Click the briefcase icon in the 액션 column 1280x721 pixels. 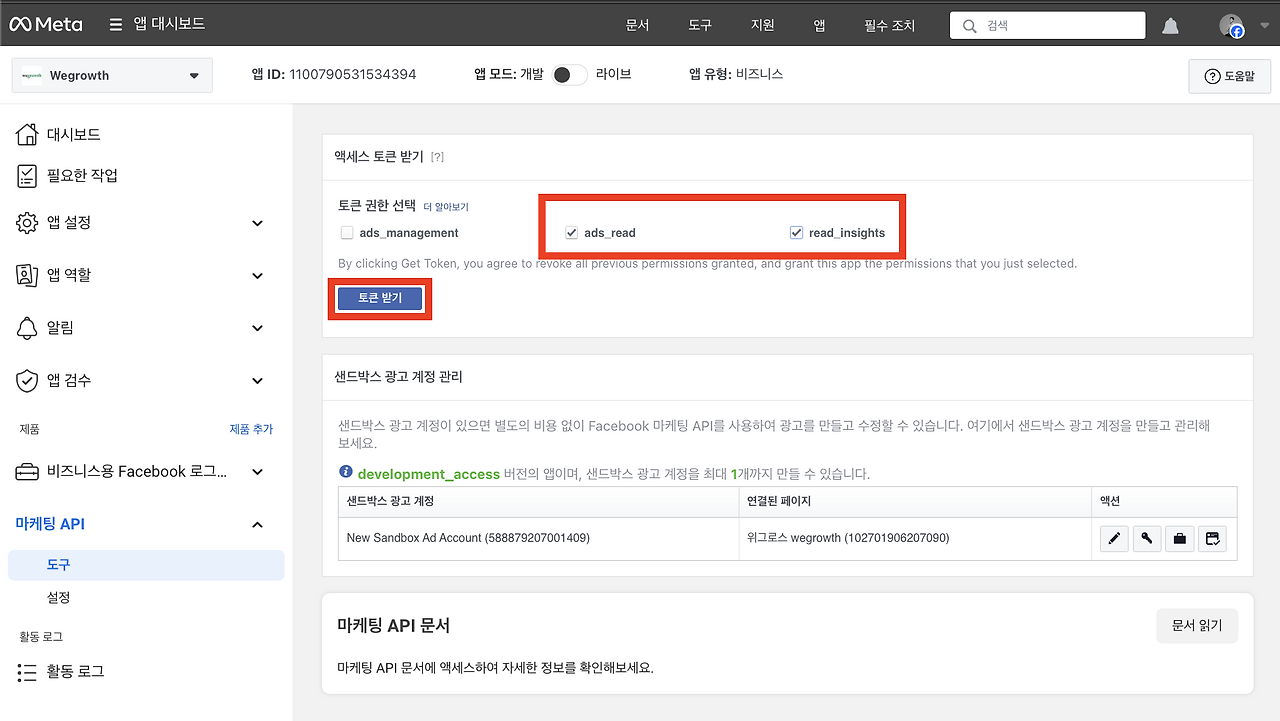click(1180, 538)
